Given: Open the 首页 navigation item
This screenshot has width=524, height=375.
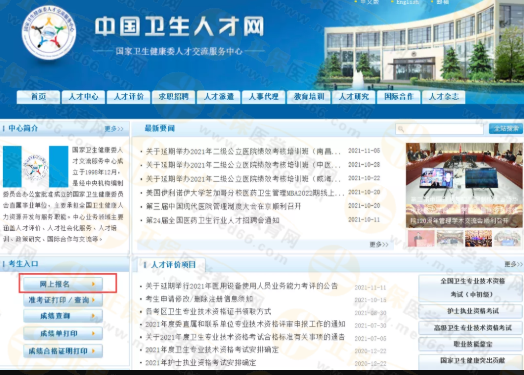Looking at the screenshot, I should pyautogui.click(x=38, y=97).
